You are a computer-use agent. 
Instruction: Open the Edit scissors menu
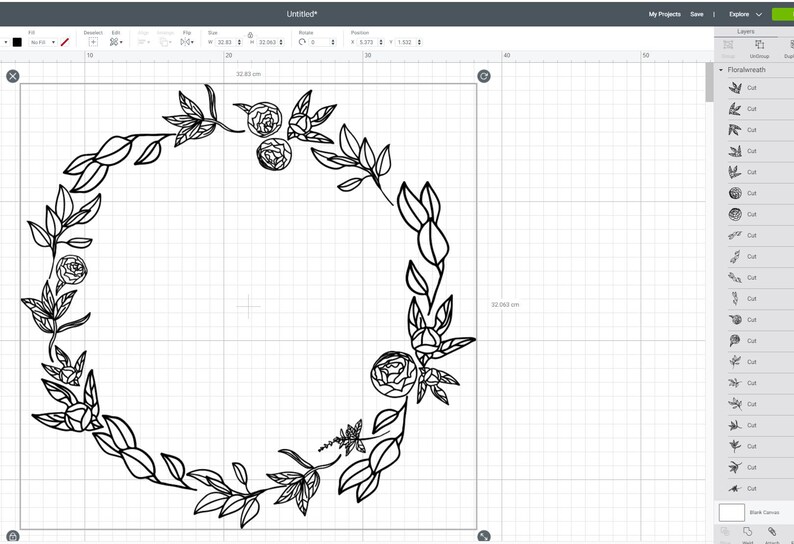tap(116, 42)
